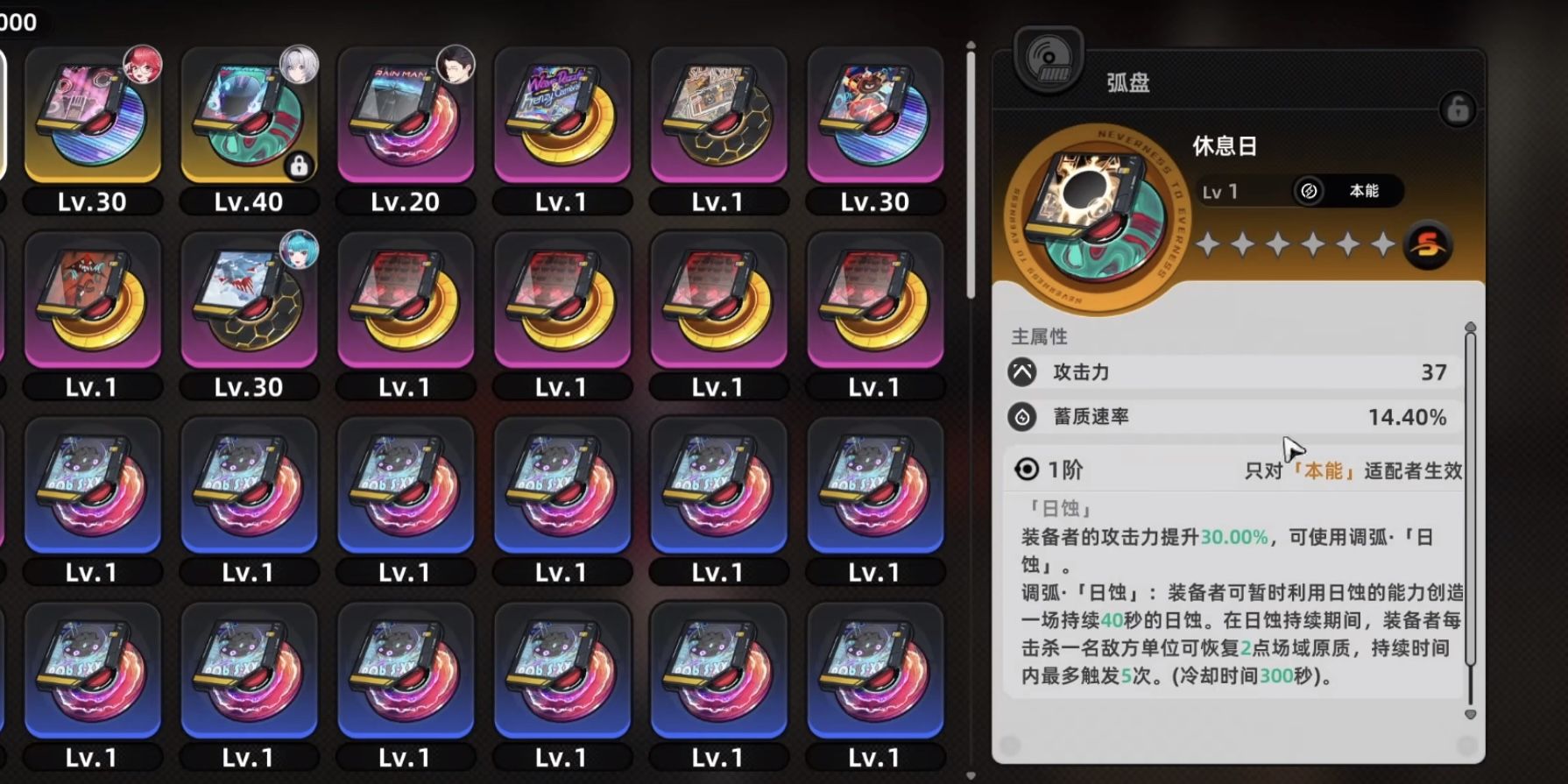Select the Lv.40 locked disc thumbnail
Viewport: 1568px width, 784px height.
249,115
